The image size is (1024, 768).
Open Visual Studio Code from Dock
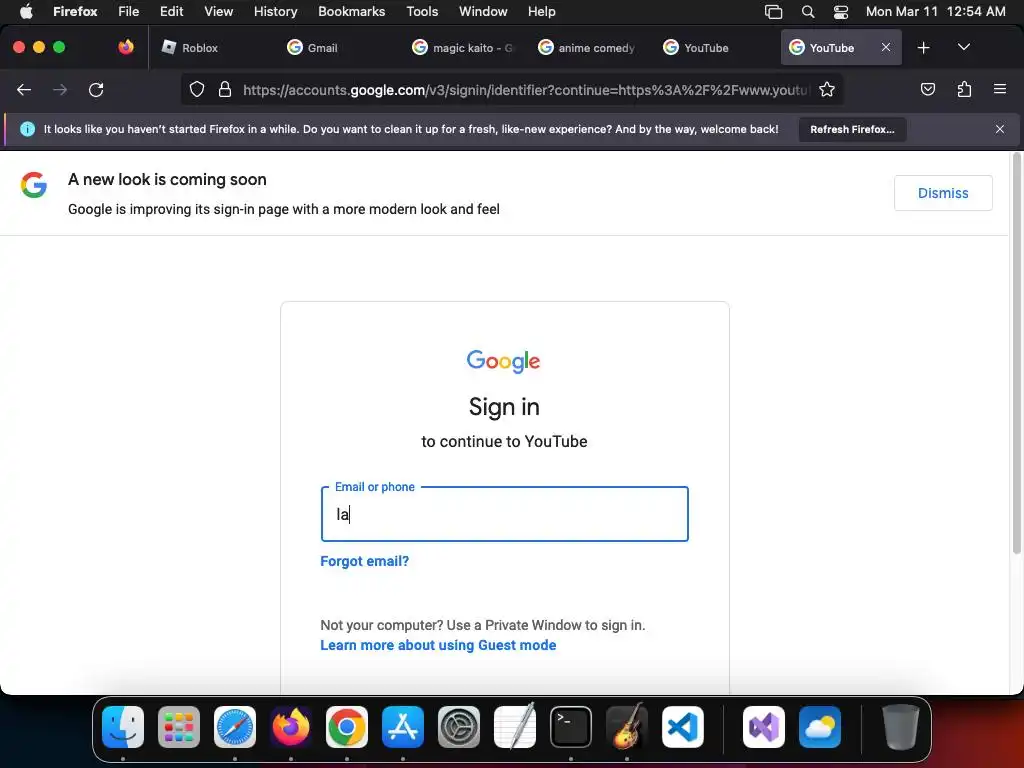click(682, 727)
